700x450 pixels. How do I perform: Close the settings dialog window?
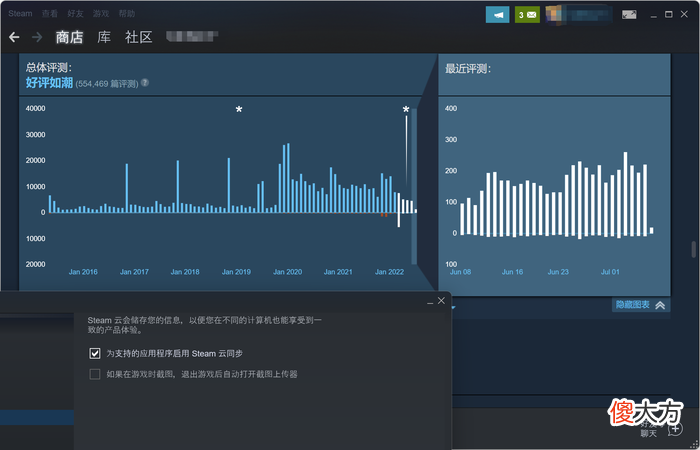(x=441, y=301)
